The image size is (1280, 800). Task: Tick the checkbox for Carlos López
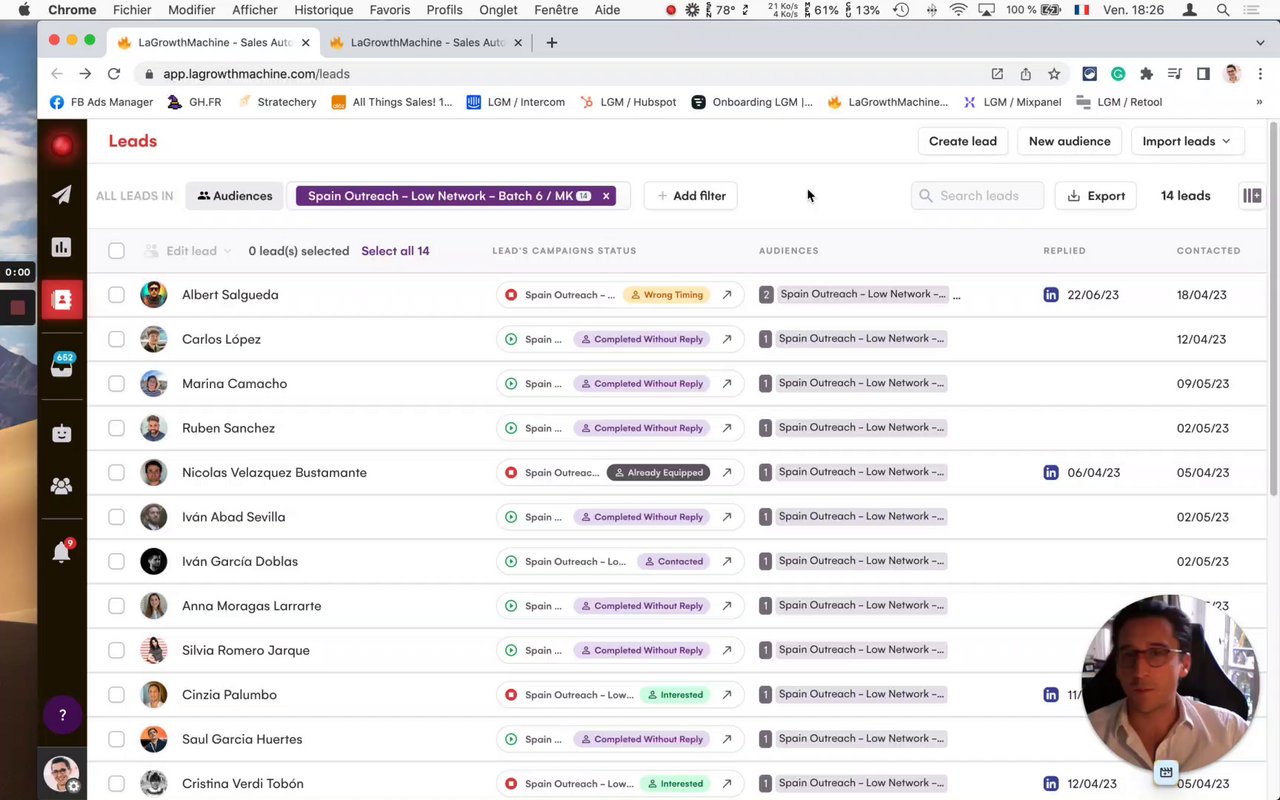coord(117,339)
